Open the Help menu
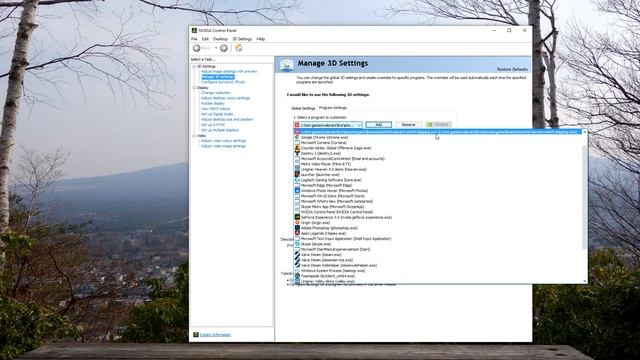Viewport: 640px width, 360px height. pyautogui.click(x=261, y=39)
